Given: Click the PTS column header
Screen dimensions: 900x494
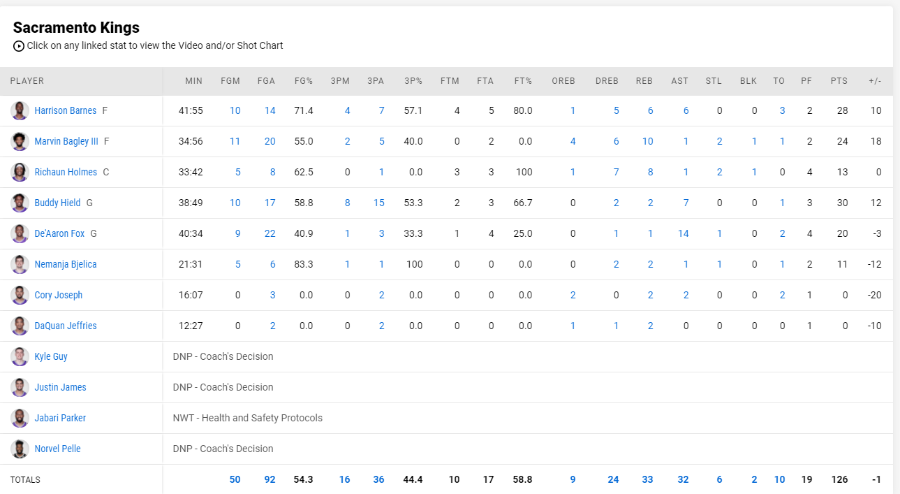Looking at the screenshot, I should click(x=839, y=81).
